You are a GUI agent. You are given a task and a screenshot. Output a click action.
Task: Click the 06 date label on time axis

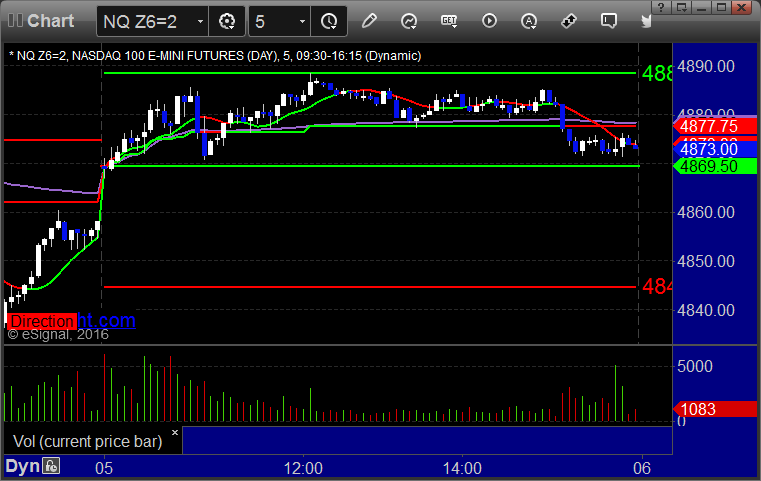642,468
